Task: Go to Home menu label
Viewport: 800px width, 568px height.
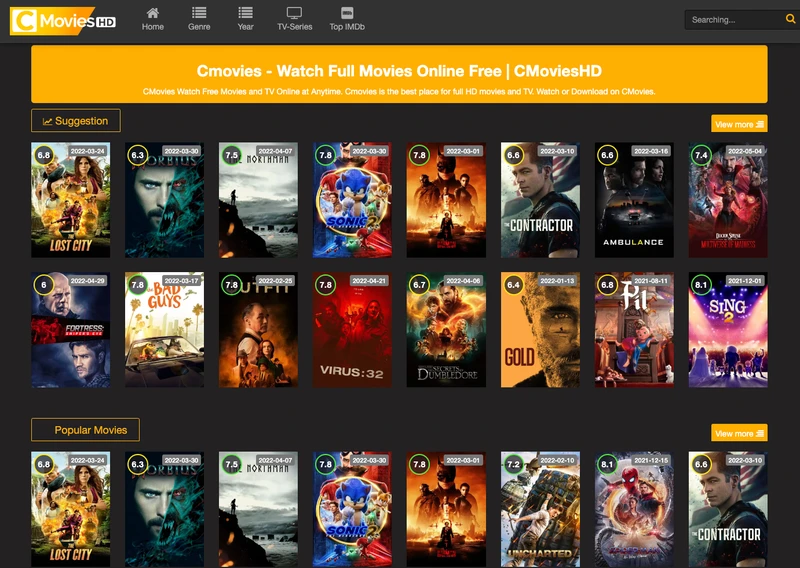Action: tap(153, 27)
